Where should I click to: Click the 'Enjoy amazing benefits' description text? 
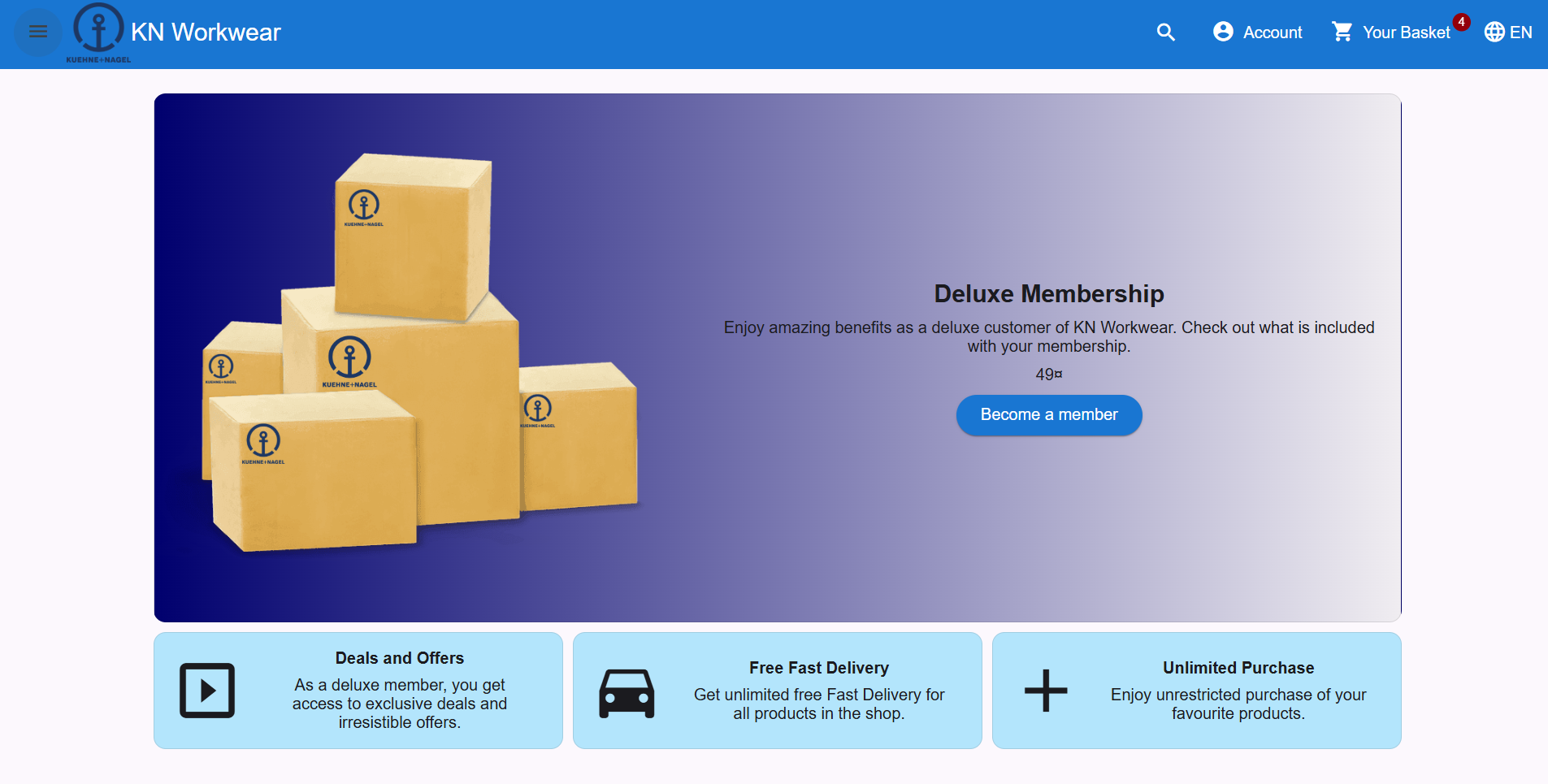point(1049,336)
